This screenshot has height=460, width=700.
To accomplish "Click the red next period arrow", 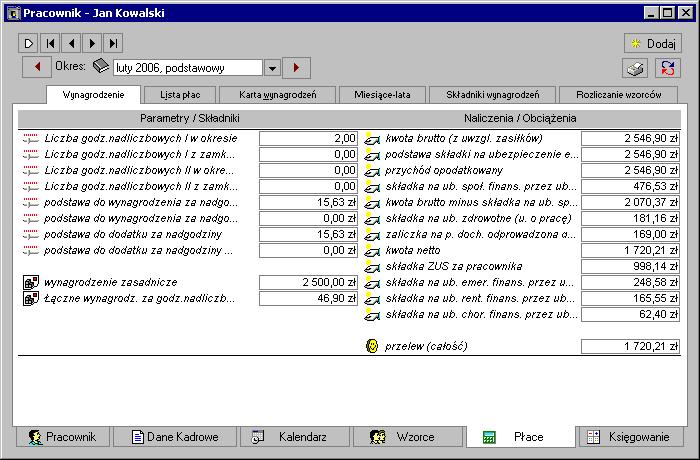I will pyautogui.click(x=296, y=68).
